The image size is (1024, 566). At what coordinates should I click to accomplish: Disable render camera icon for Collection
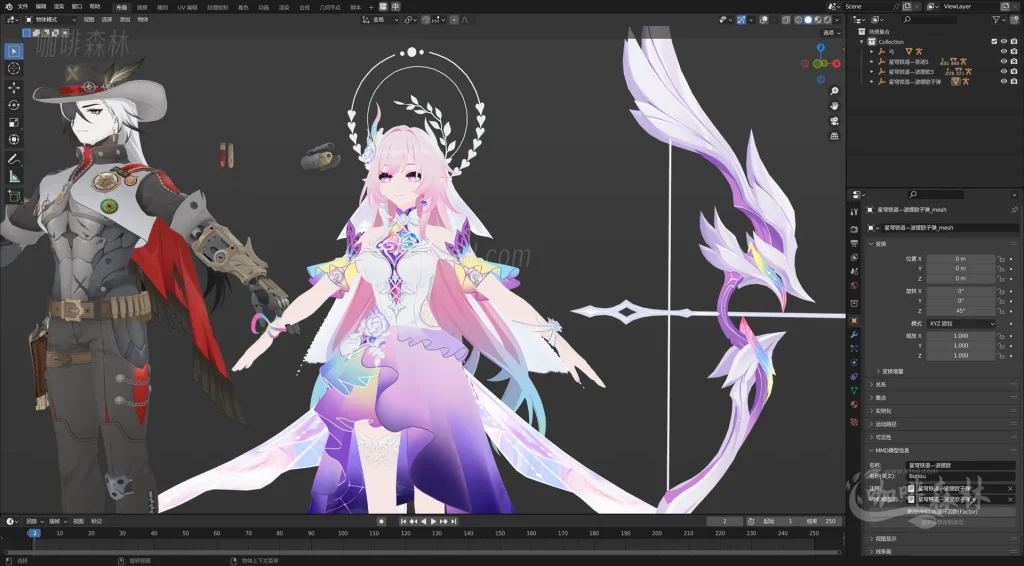click(1014, 42)
